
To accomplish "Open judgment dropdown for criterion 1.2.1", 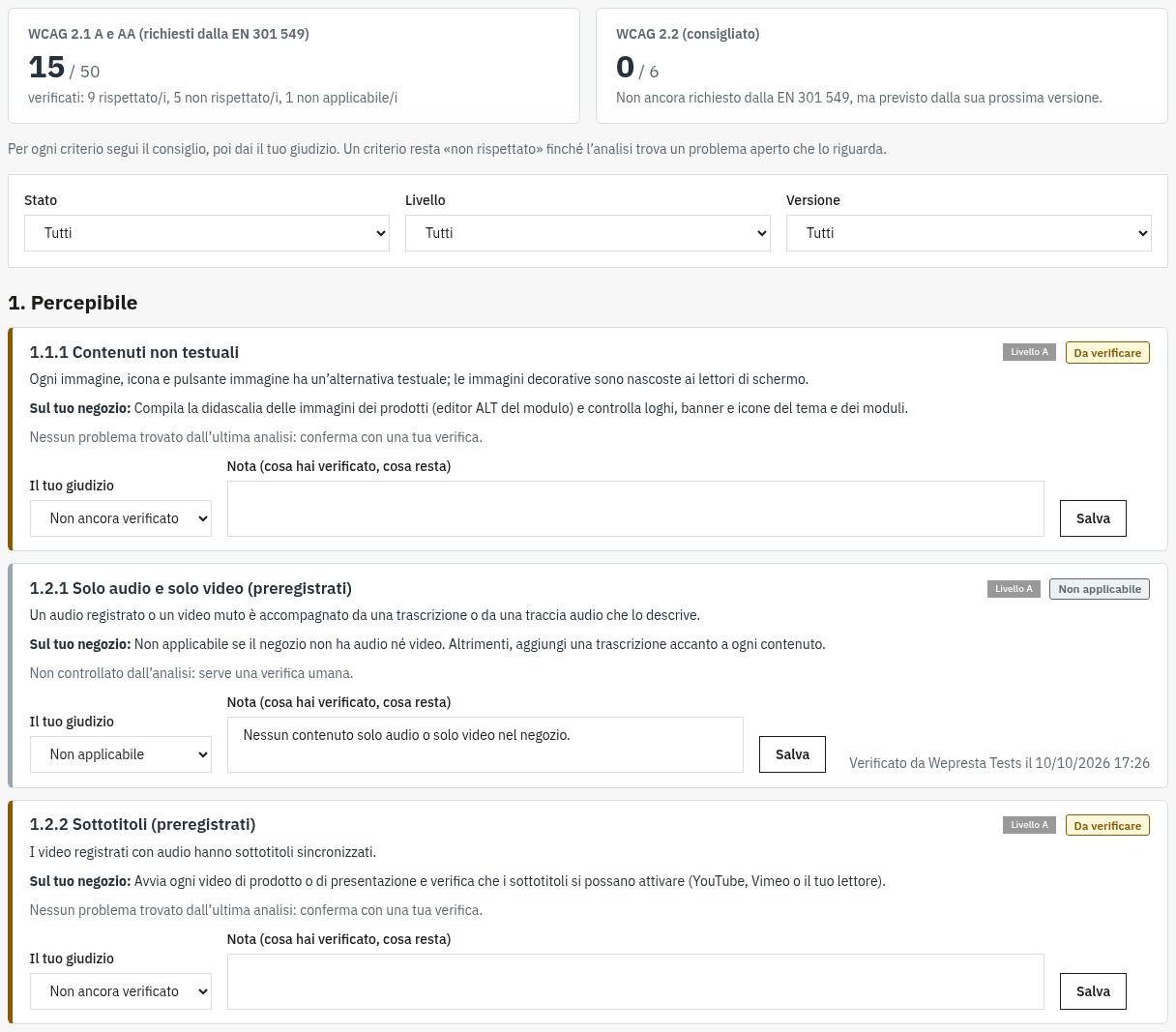I will click(120, 754).
